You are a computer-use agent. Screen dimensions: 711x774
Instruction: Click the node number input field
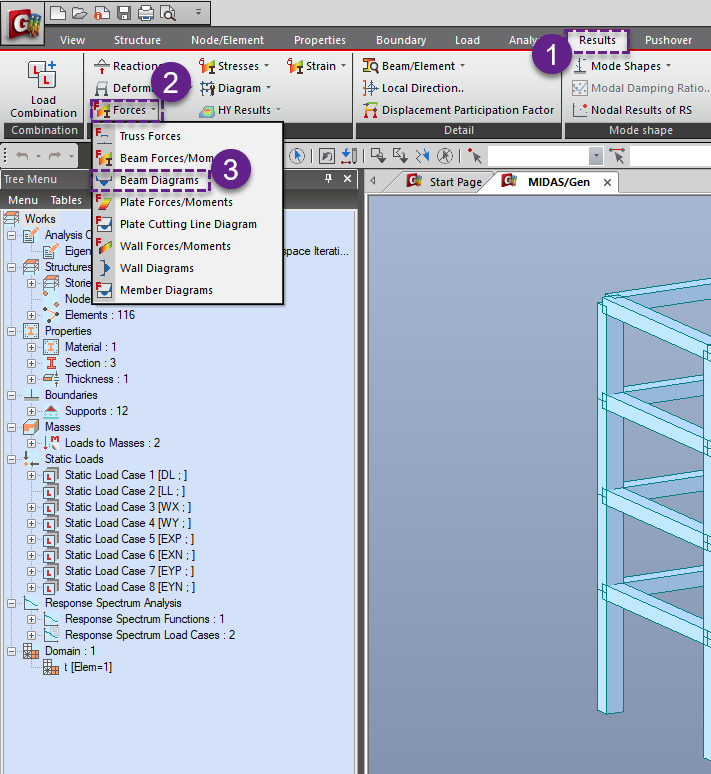(538, 156)
